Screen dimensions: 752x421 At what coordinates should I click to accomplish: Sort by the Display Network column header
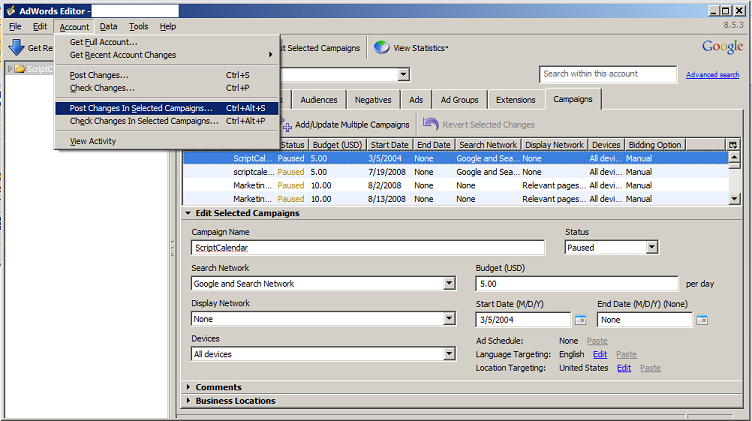click(x=554, y=145)
